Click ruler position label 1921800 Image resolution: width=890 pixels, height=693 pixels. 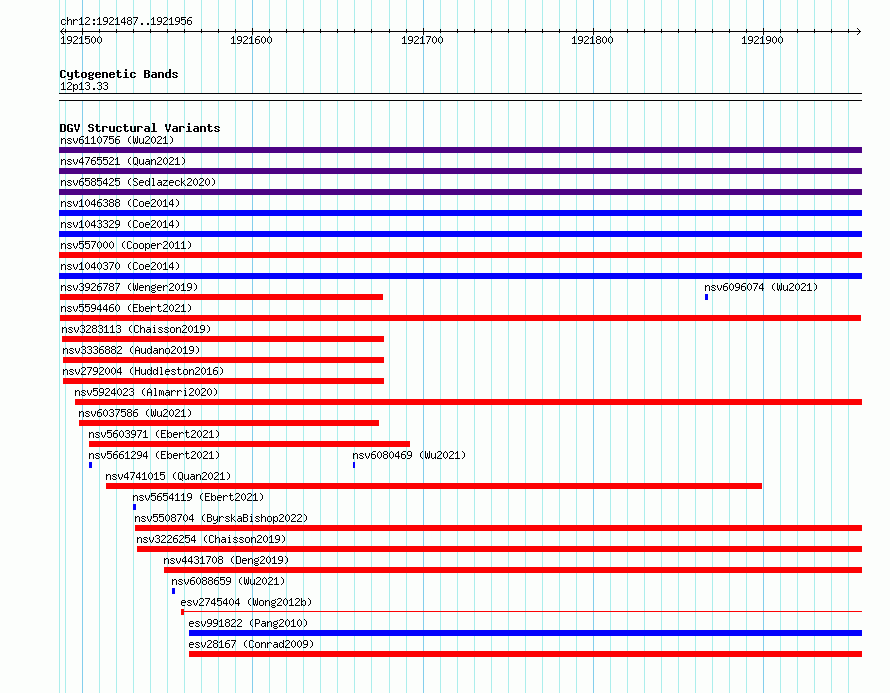point(592,40)
